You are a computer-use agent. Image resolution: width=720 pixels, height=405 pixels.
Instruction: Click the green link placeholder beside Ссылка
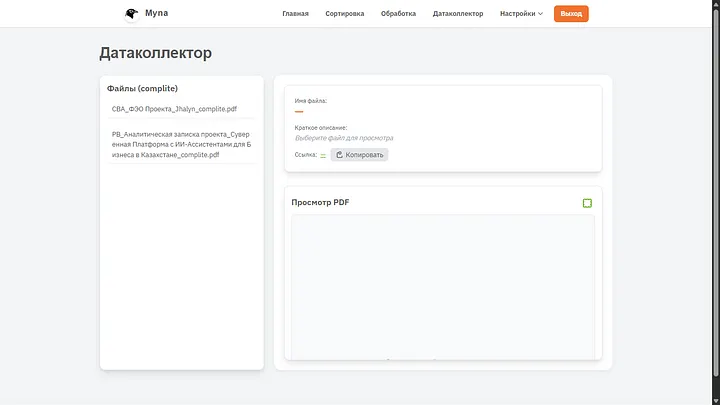click(323, 156)
